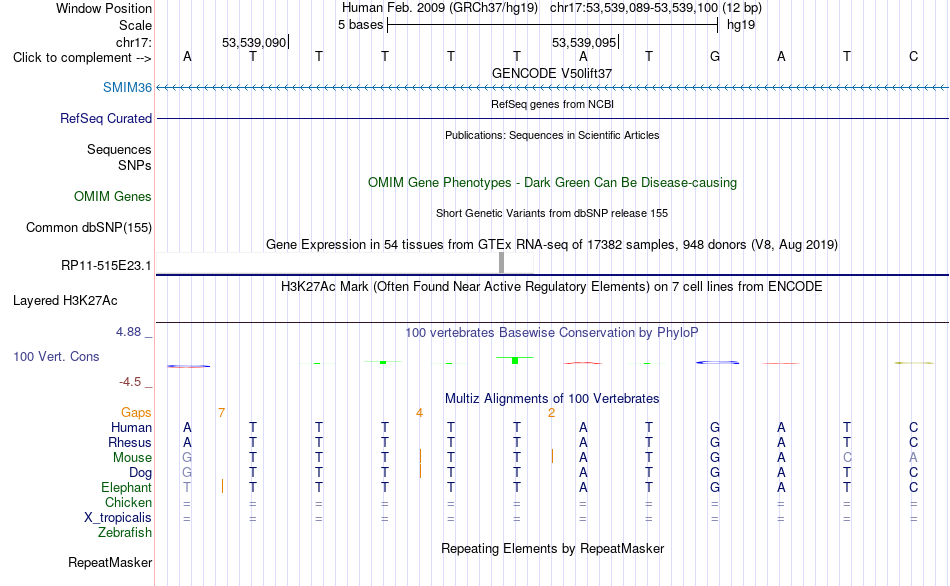This screenshot has height=586, width=950.
Task: Click the orange insertion mark in Elephant row
Action: click(x=222, y=486)
